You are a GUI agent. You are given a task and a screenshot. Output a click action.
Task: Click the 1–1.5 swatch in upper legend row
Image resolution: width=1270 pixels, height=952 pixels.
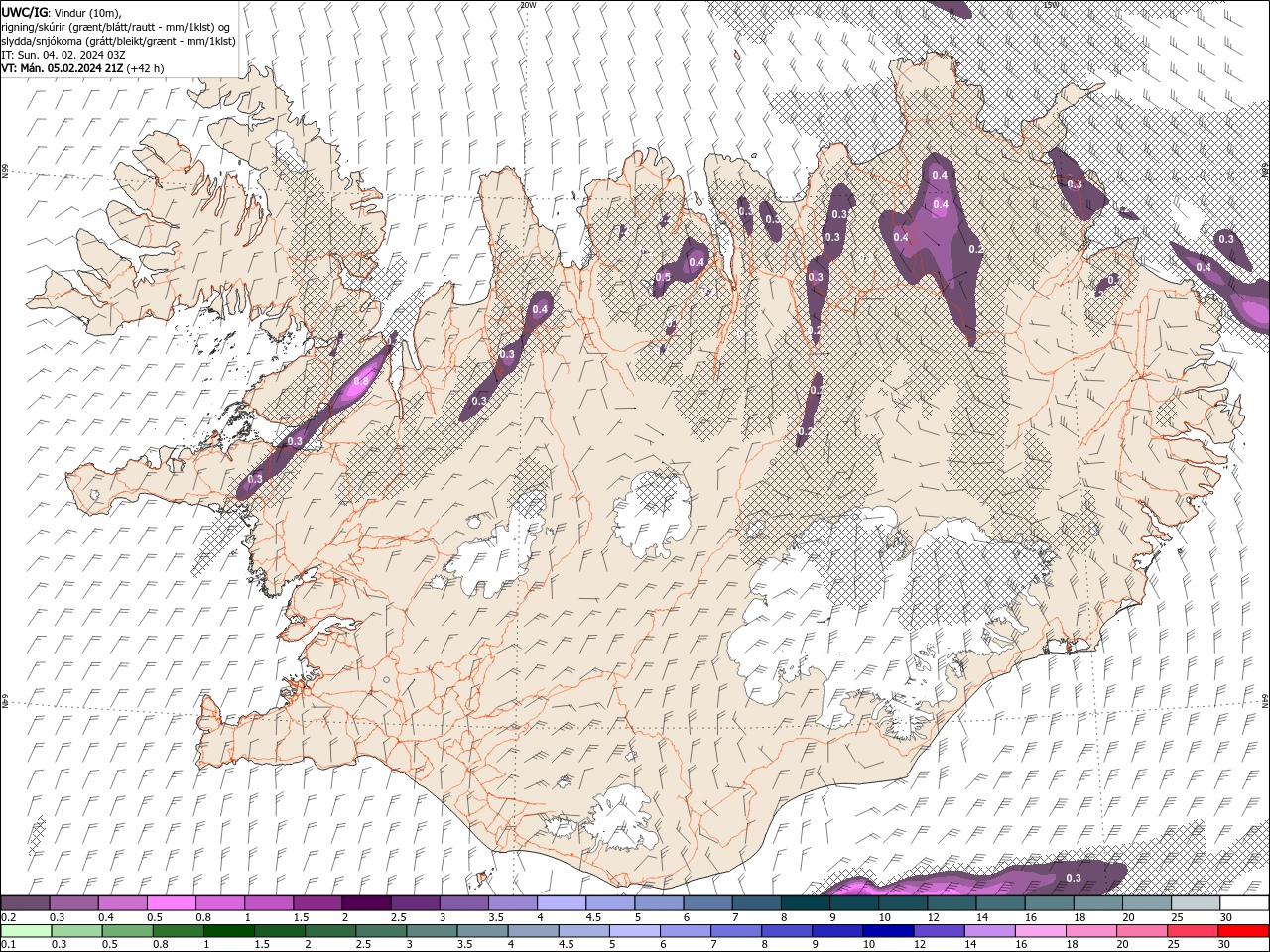coord(269,903)
